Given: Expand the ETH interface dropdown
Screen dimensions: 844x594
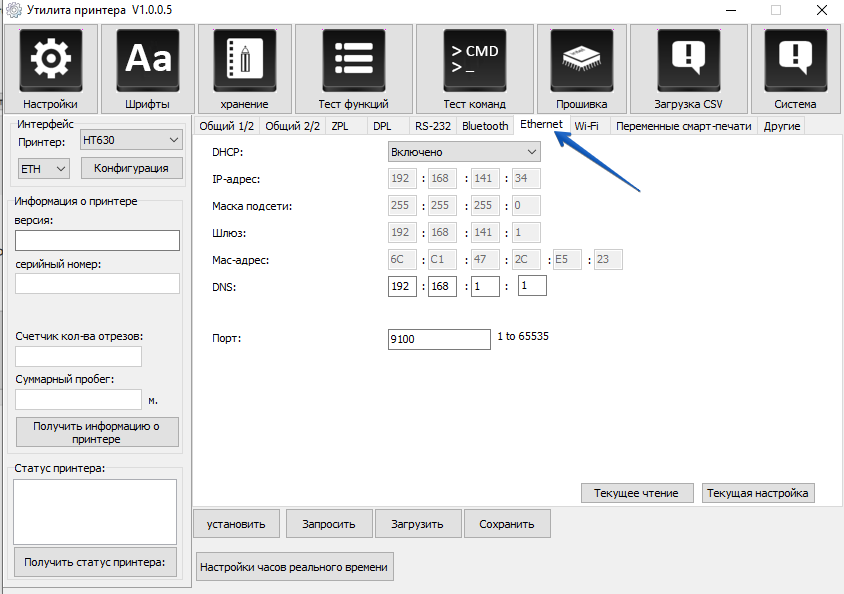Looking at the screenshot, I should (x=44, y=168).
